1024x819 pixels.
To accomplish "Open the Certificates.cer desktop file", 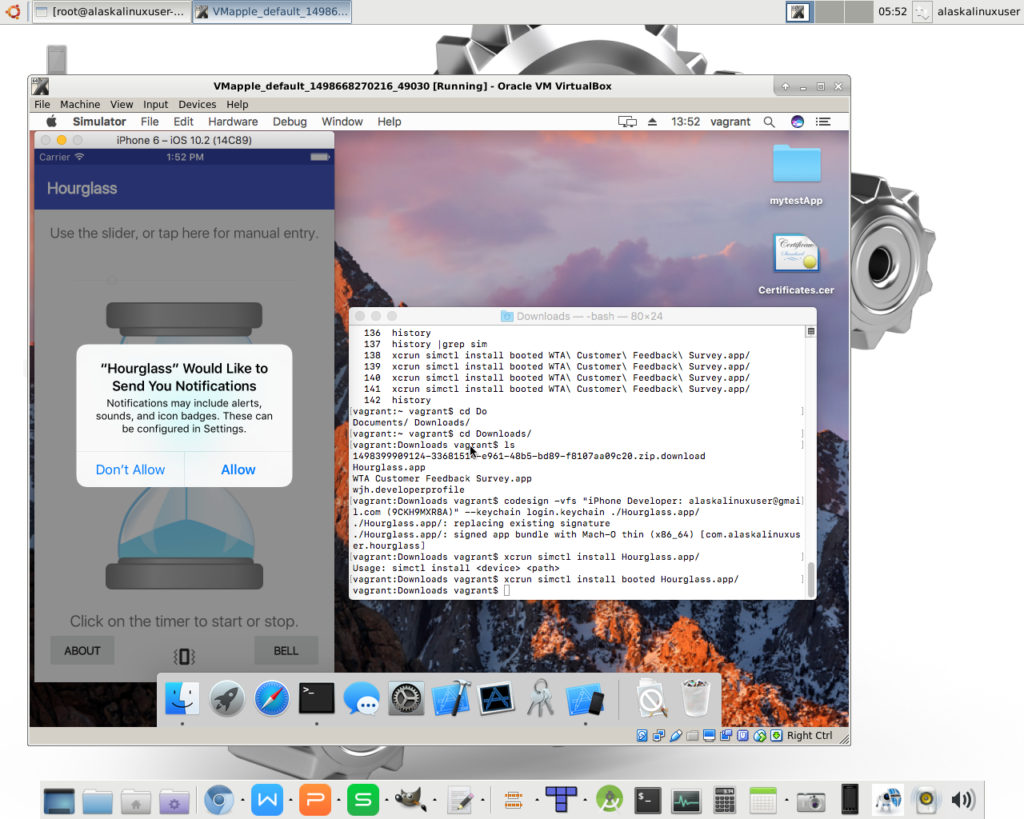I will point(796,256).
